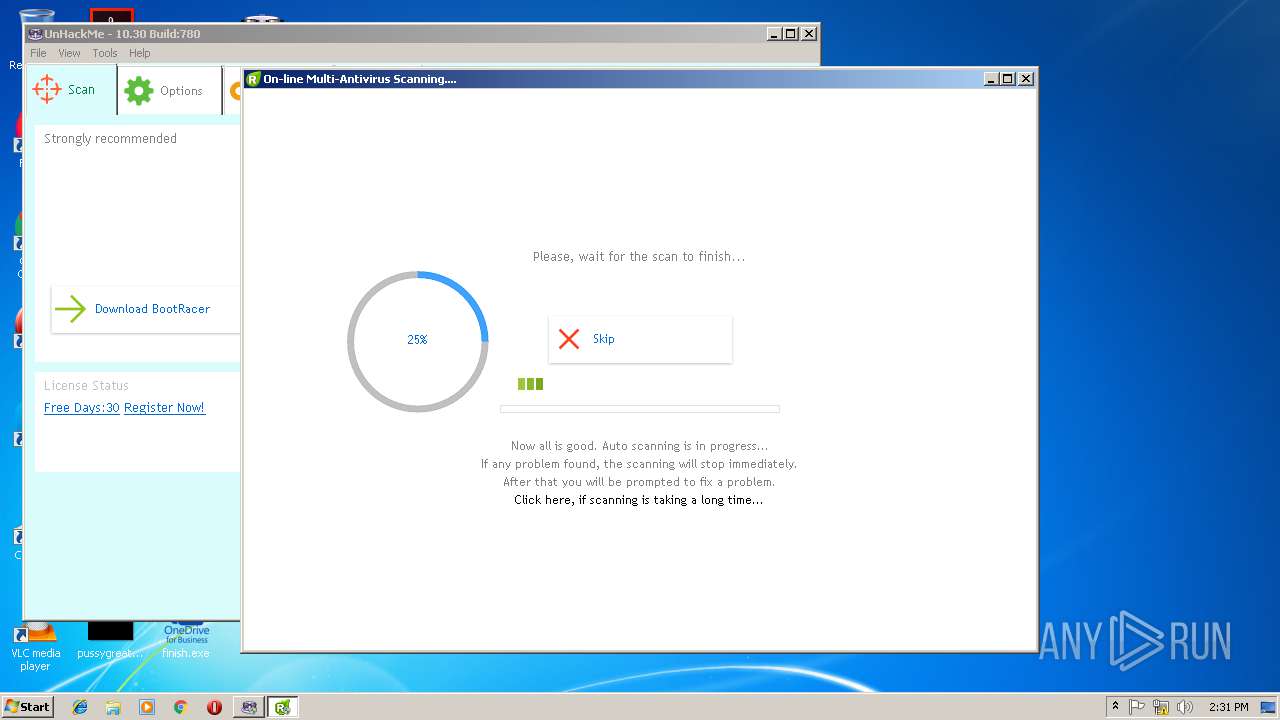Click the green gear Options icon
The image size is (1280, 720).
click(x=139, y=91)
